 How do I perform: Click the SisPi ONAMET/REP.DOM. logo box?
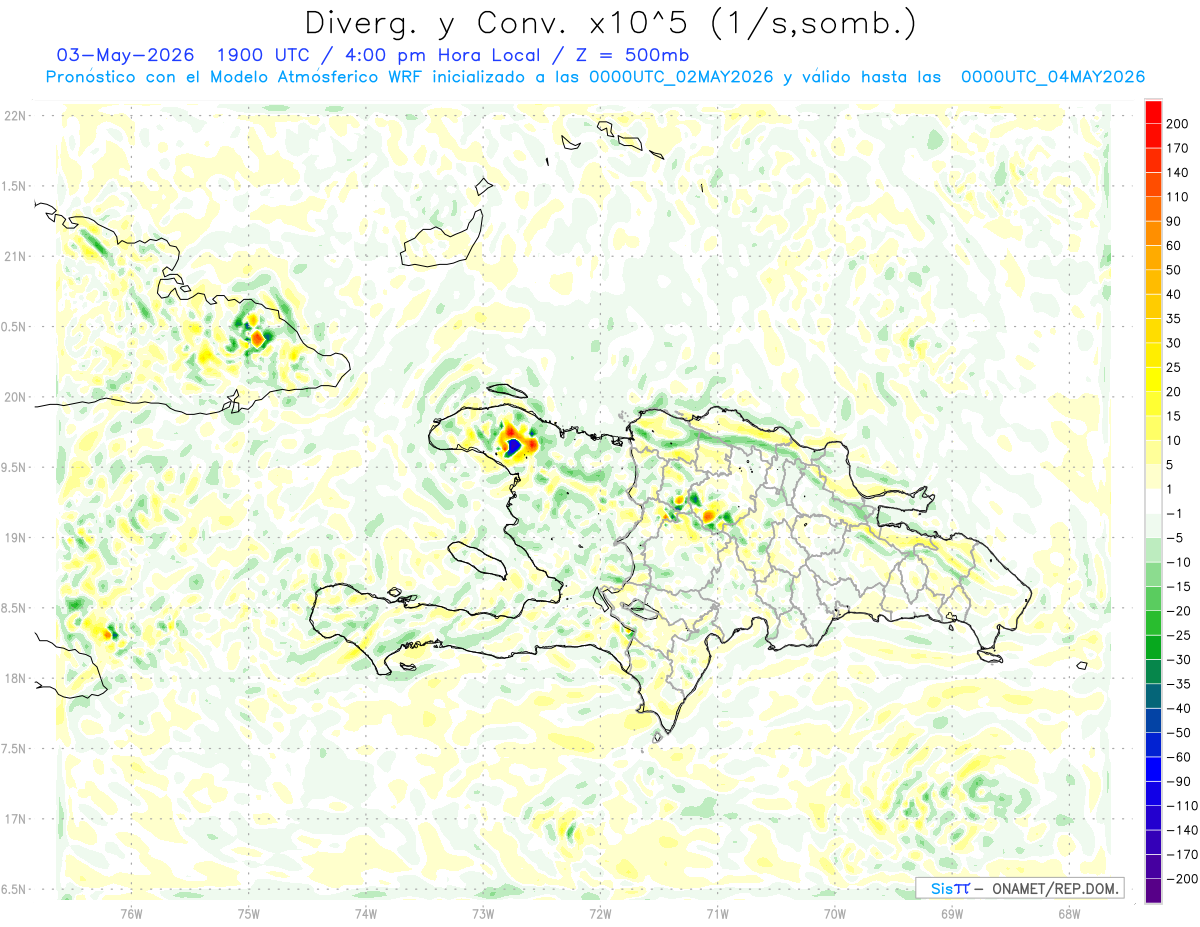[1019, 888]
